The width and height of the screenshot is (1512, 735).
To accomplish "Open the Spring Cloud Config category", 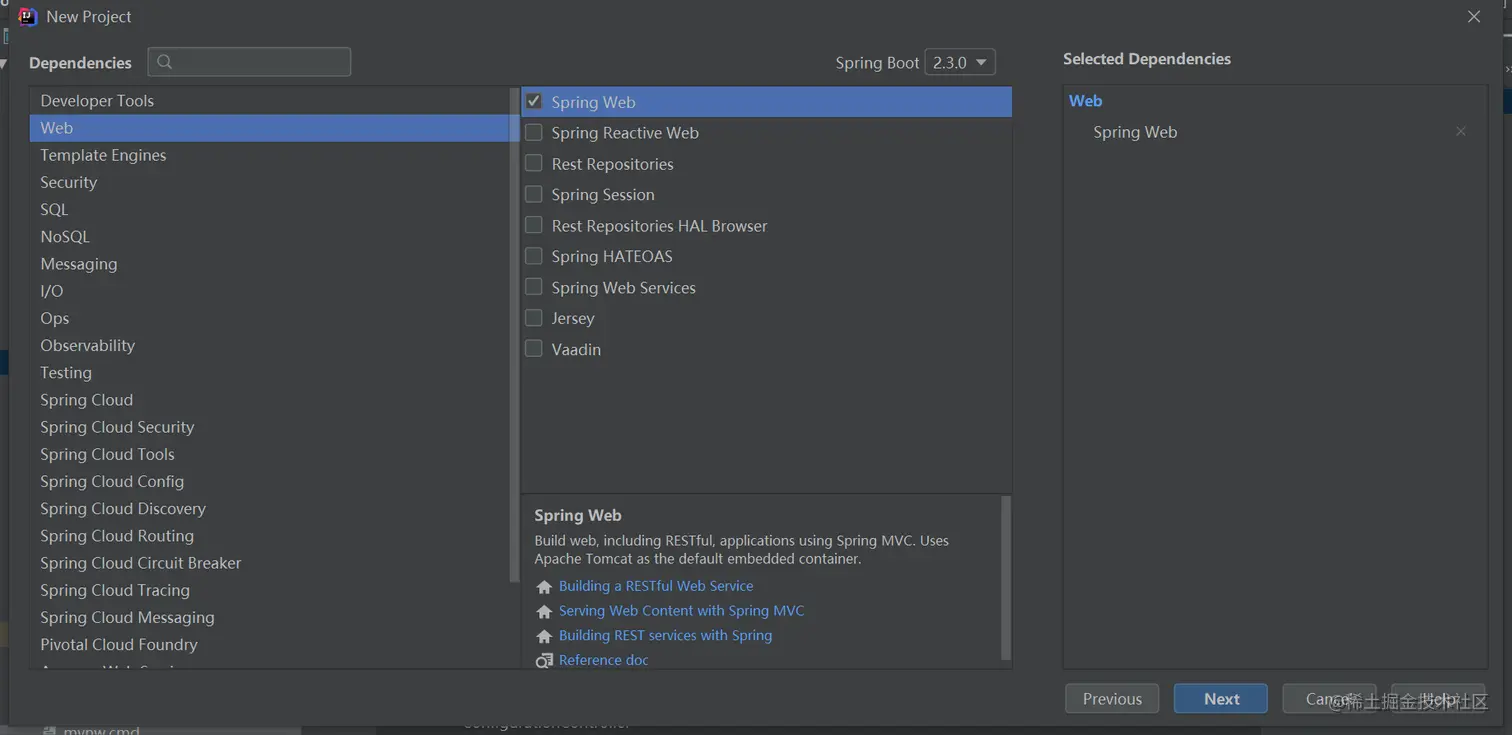I will click(x=112, y=481).
